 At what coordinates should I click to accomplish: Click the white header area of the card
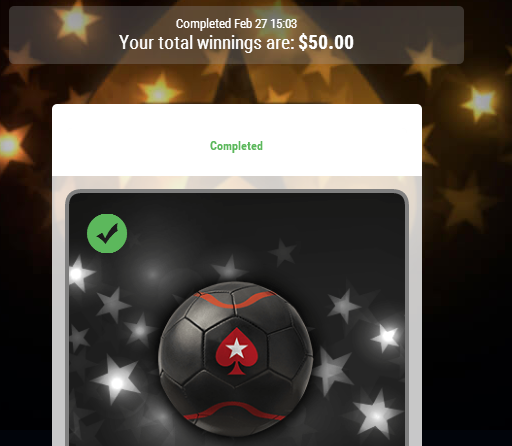tap(237, 140)
